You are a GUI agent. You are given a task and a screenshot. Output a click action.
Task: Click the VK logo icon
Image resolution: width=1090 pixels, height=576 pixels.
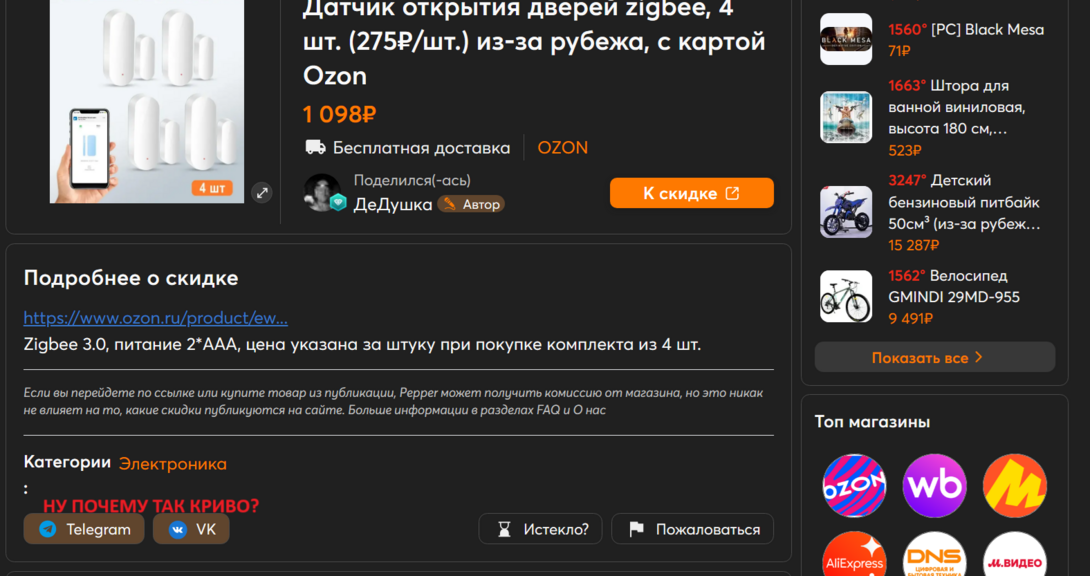tap(178, 529)
